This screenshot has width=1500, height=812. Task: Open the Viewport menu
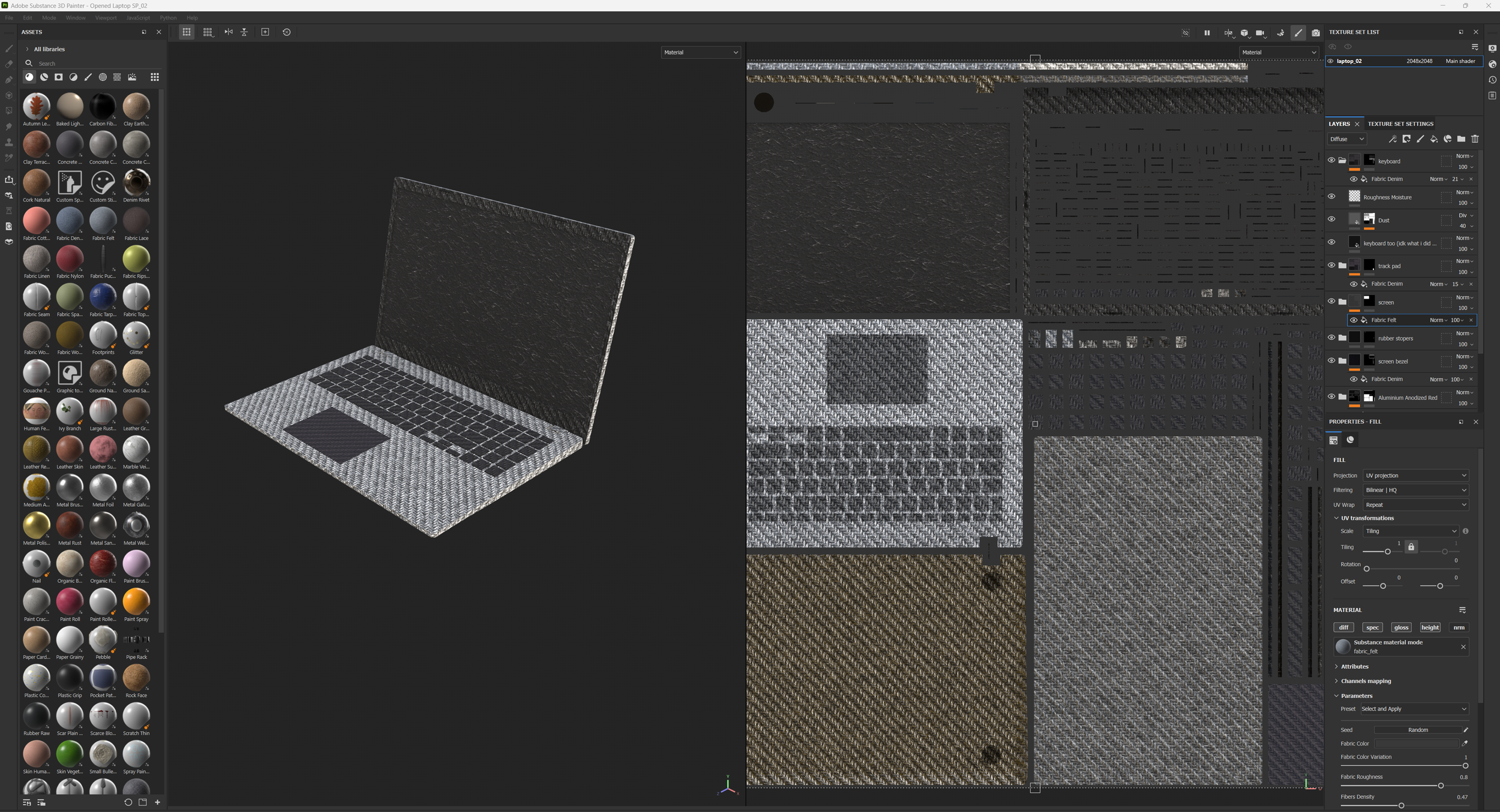pyautogui.click(x=106, y=18)
